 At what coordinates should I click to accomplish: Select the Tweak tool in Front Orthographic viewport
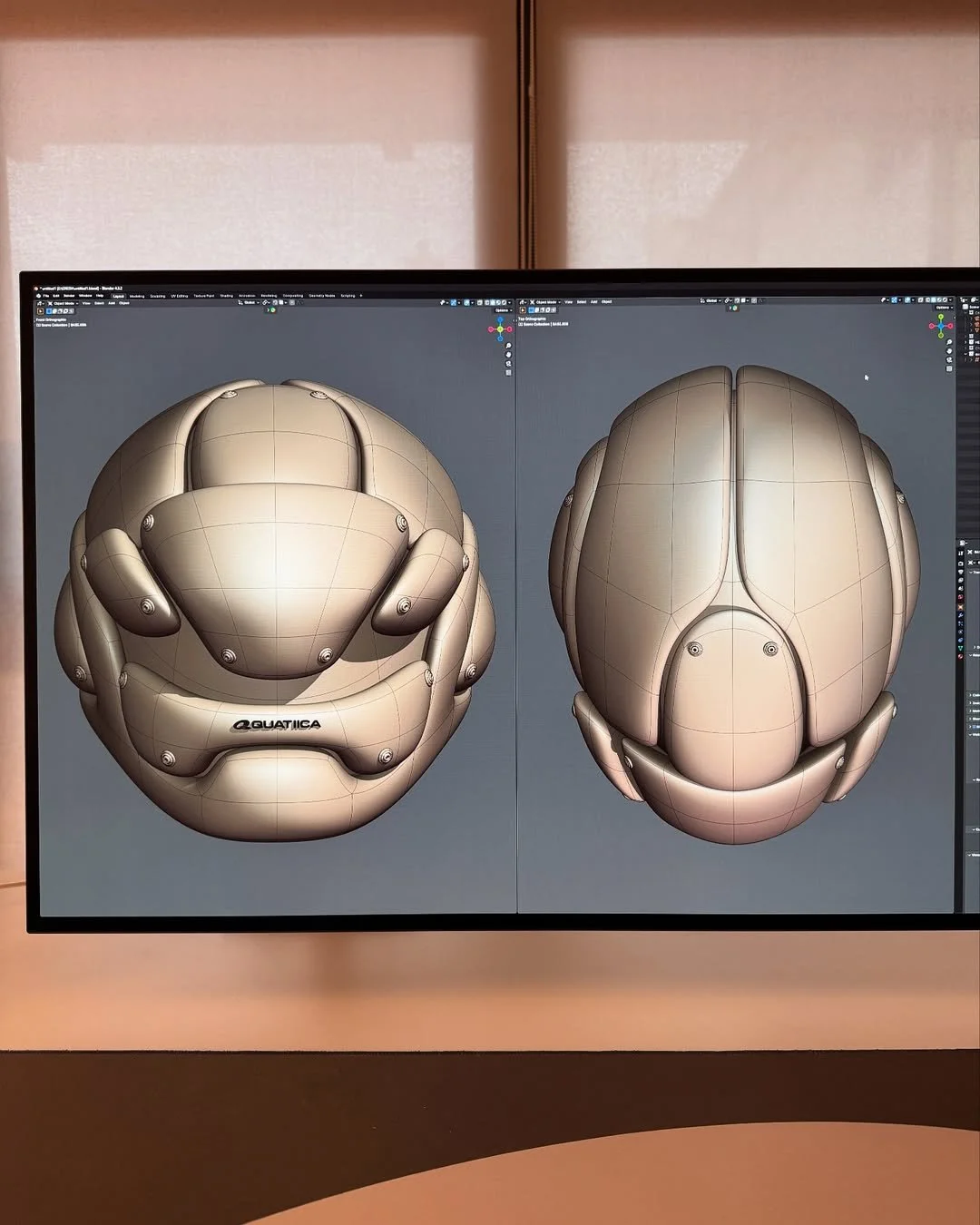[x=40, y=311]
